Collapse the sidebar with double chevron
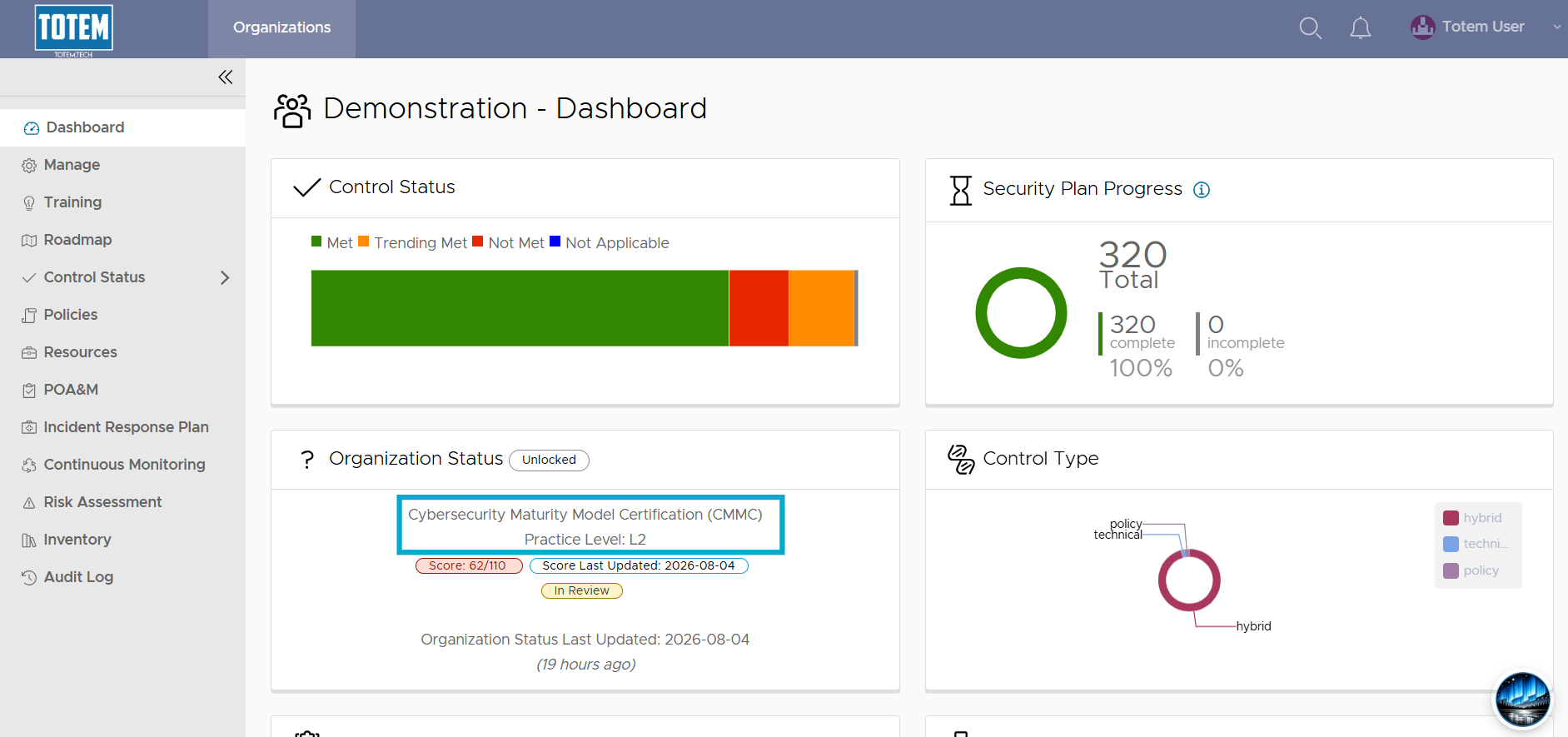The image size is (1568, 737). pyautogui.click(x=225, y=77)
